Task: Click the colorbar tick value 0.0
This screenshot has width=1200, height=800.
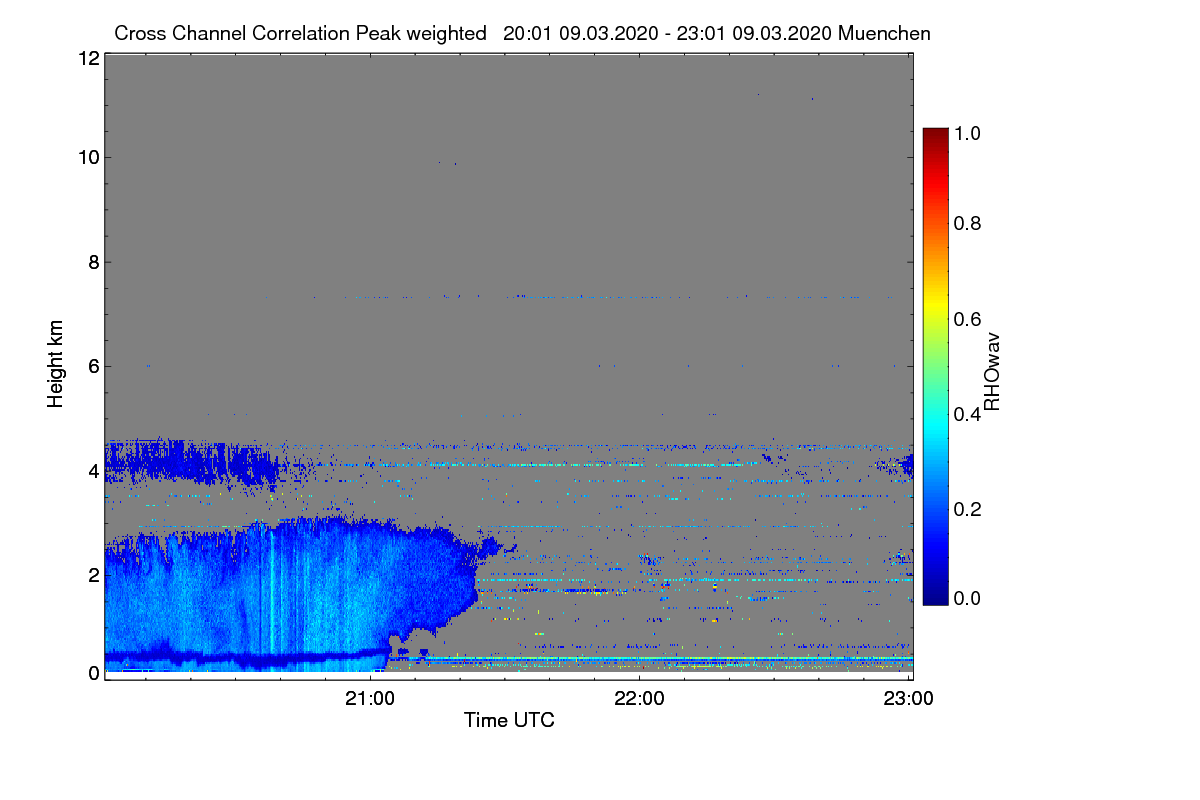Action: [x=966, y=598]
